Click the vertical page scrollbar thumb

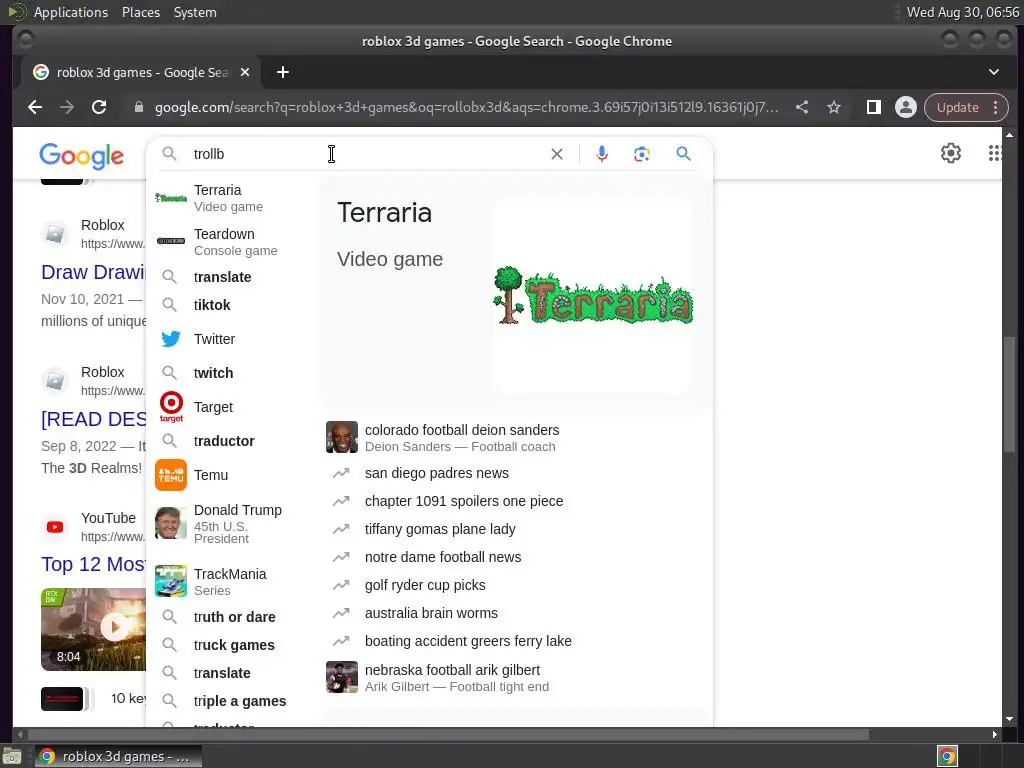point(1010,394)
